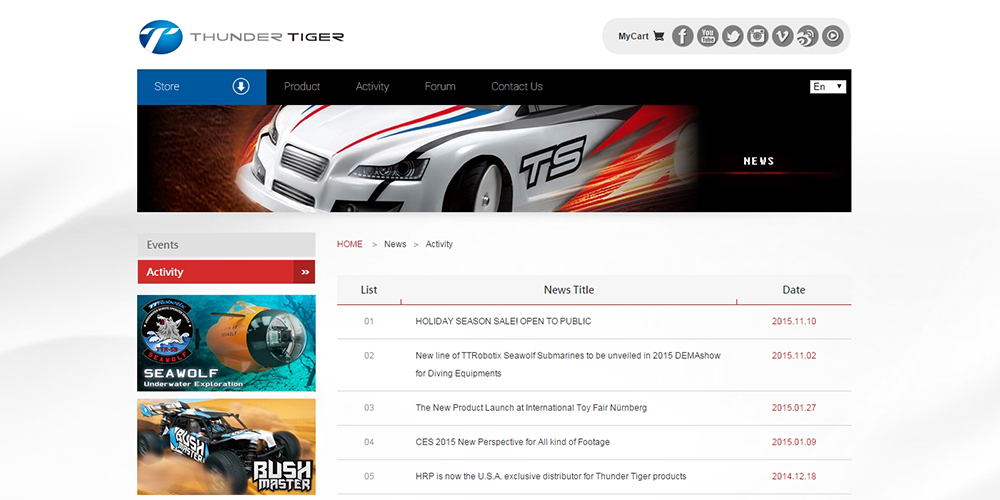Open the Forum menu item

click(440, 87)
